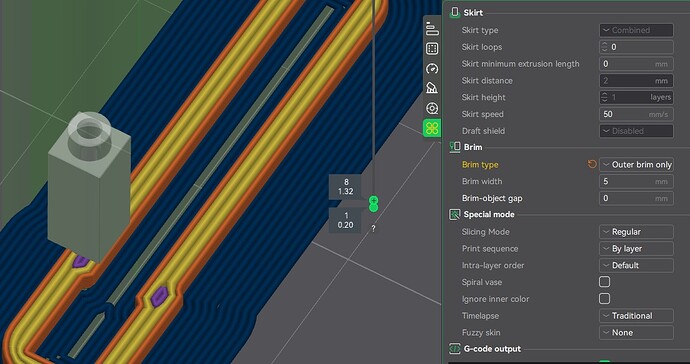
Task: Click the question mark below layer slider
Action: tap(373, 228)
